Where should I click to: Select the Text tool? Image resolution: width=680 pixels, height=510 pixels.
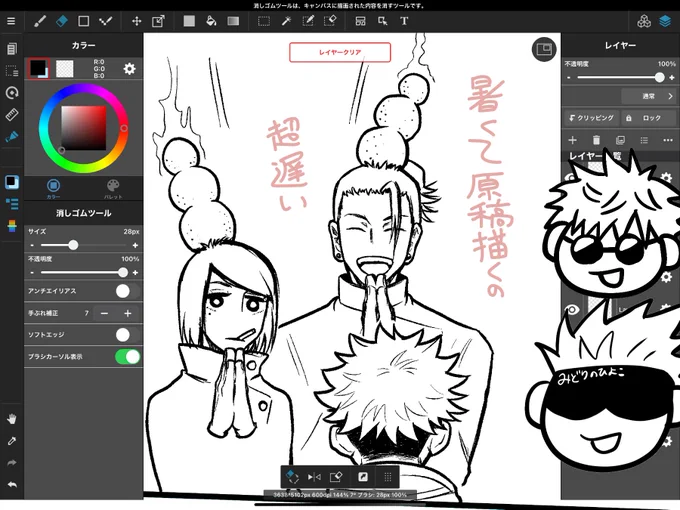click(404, 21)
